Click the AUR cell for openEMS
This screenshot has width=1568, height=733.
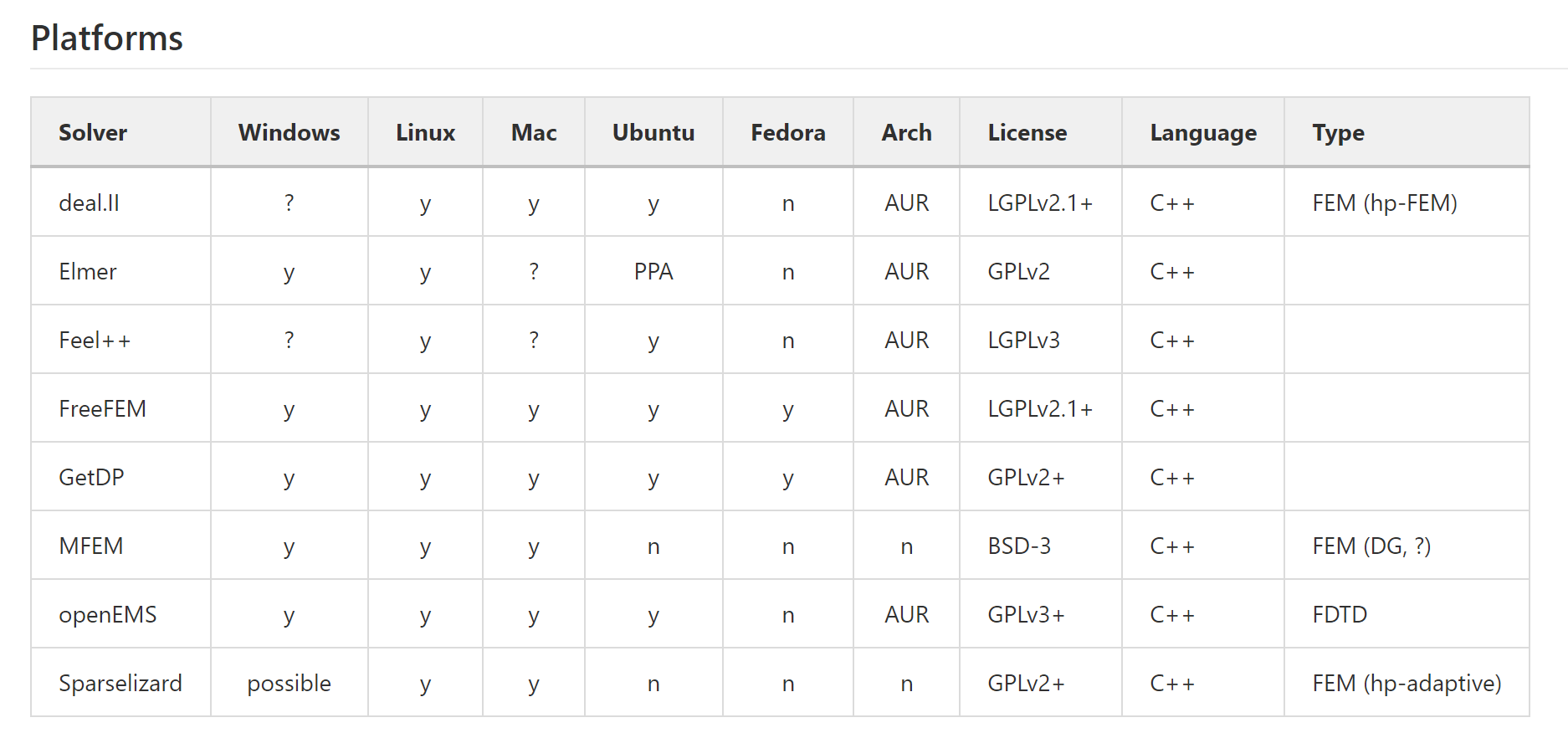coord(907,615)
